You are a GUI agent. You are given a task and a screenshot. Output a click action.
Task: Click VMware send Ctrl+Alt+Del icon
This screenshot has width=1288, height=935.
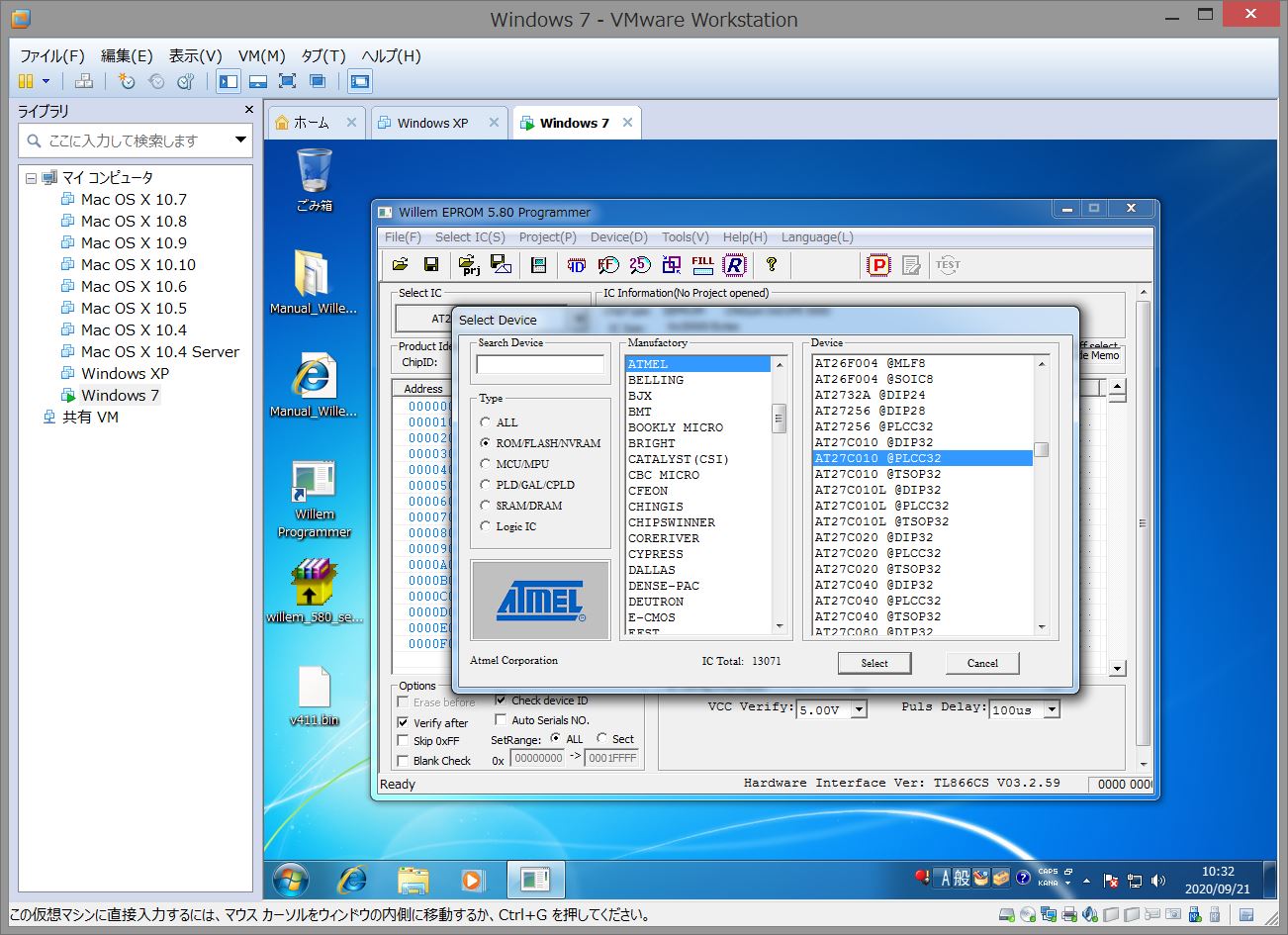point(84,81)
